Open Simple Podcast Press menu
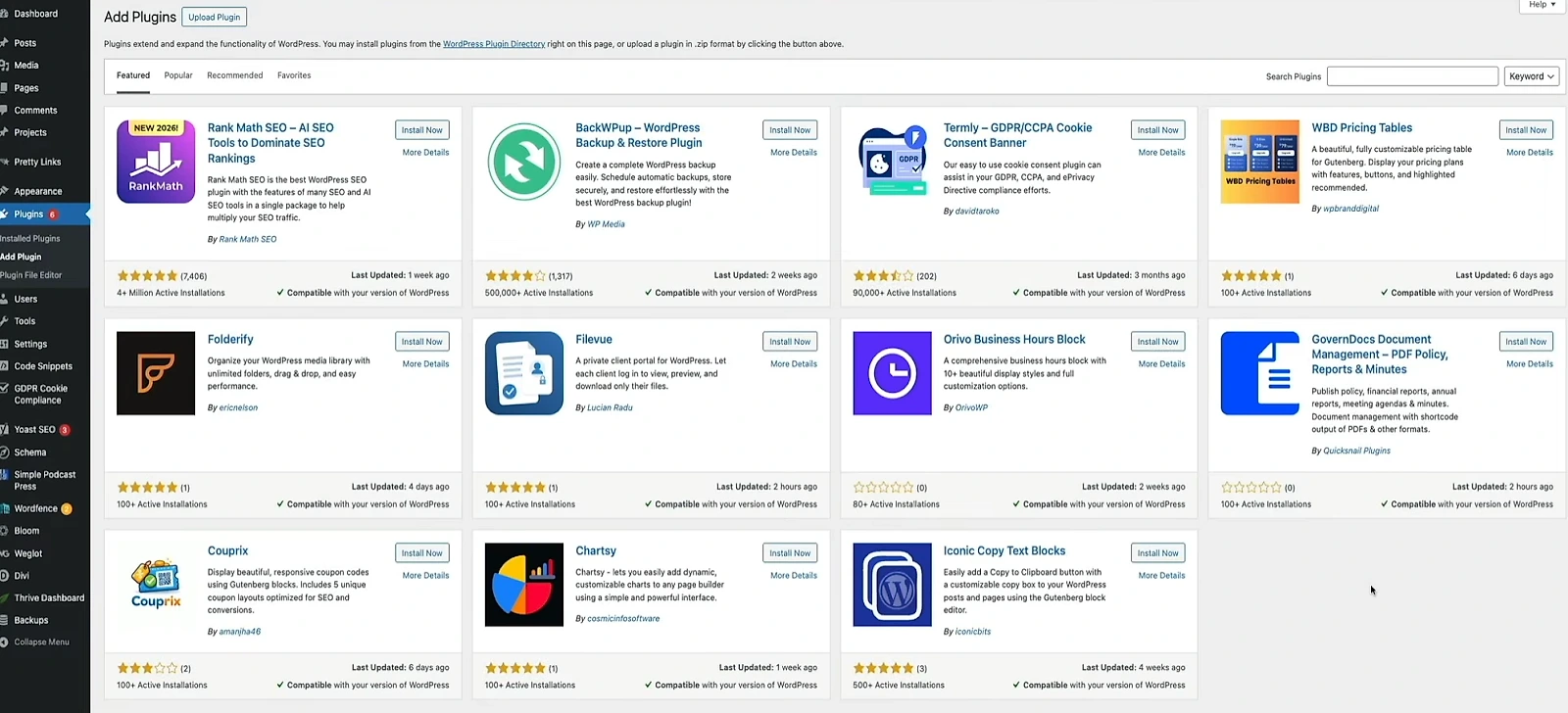The width and height of the screenshot is (1568, 713). coord(45,481)
